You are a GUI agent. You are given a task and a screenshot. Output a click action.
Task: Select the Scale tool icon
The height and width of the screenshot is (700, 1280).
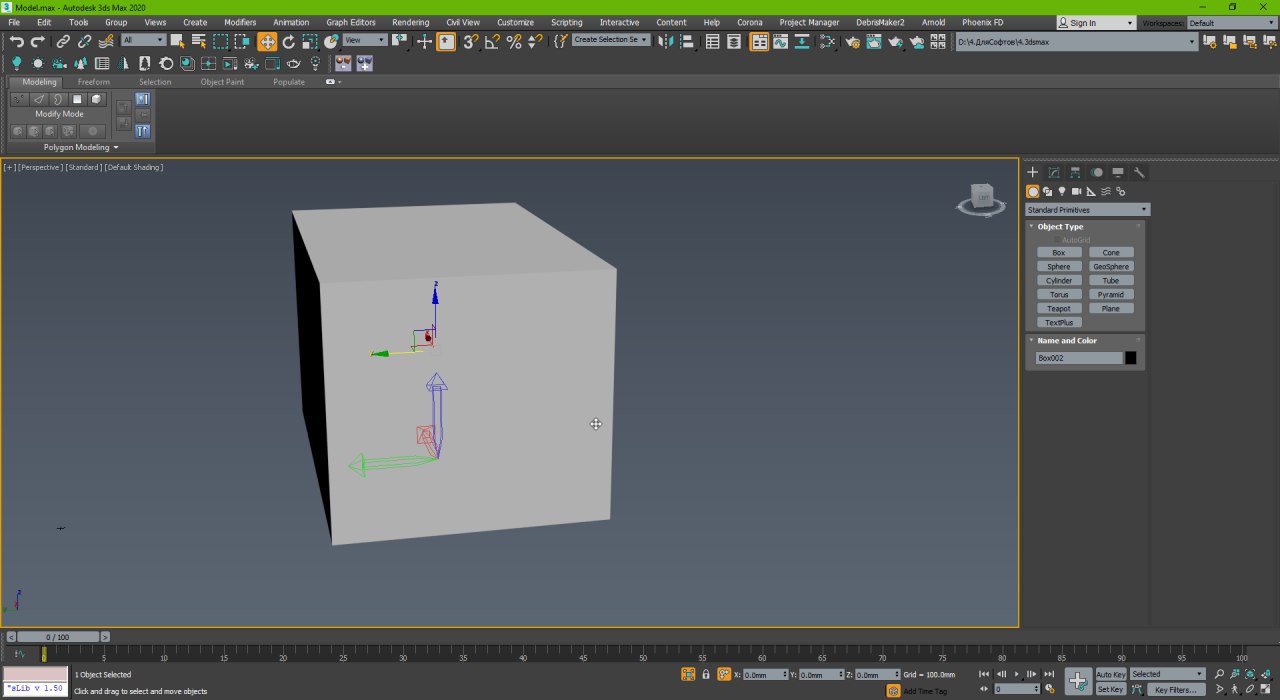pyautogui.click(x=310, y=41)
